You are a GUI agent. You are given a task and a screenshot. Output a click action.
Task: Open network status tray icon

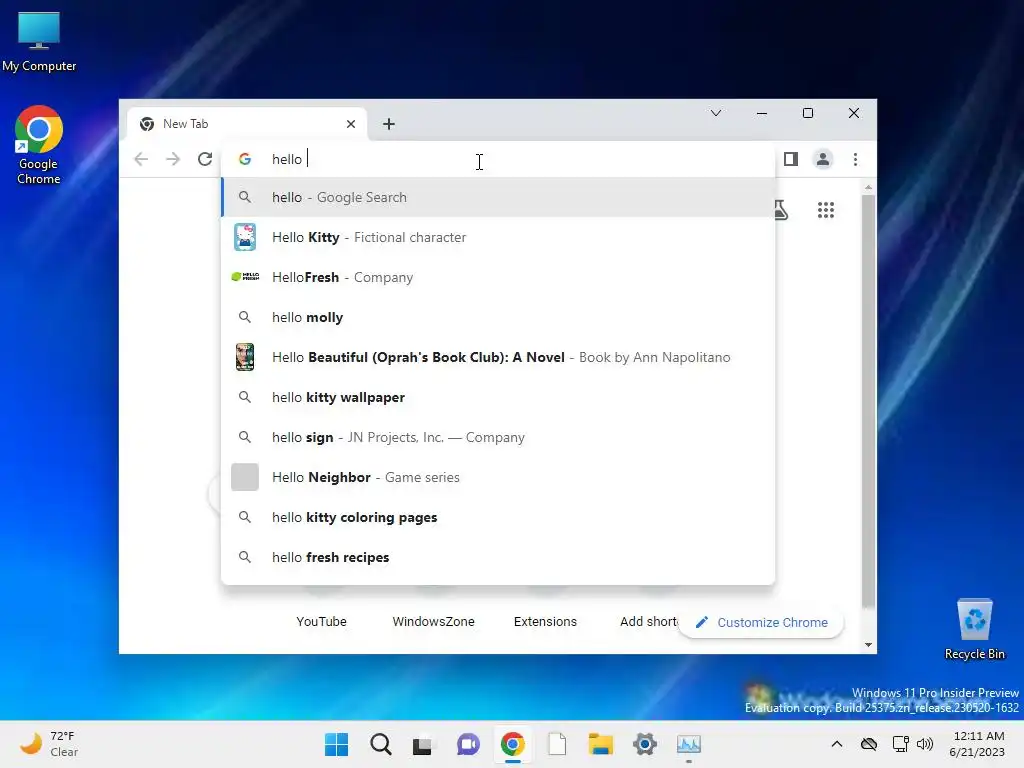point(901,744)
